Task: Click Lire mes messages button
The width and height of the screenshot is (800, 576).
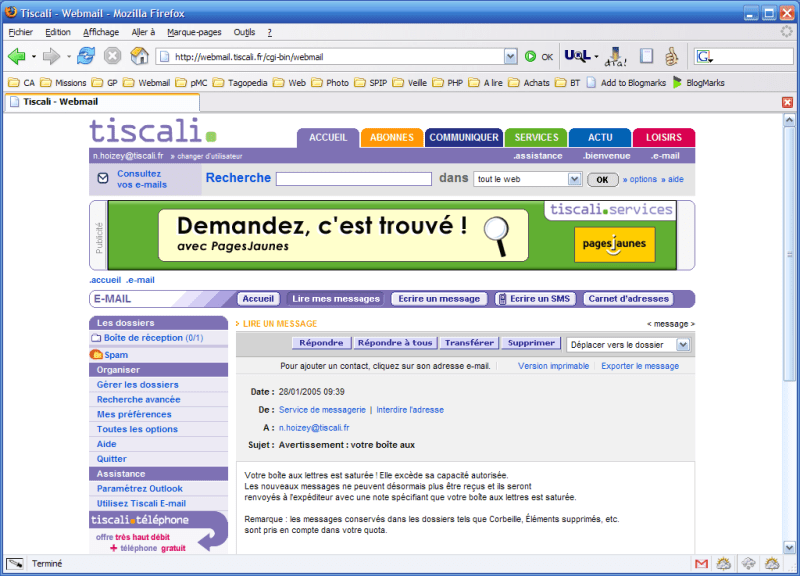Action: [x=336, y=299]
